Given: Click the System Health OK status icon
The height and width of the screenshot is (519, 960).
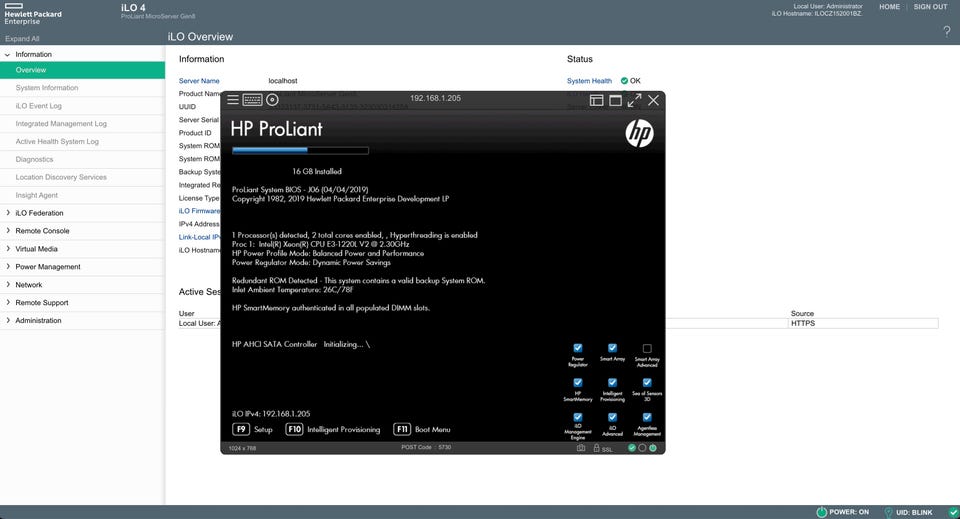Looking at the screenshot, I should click(x=624, y=81).
